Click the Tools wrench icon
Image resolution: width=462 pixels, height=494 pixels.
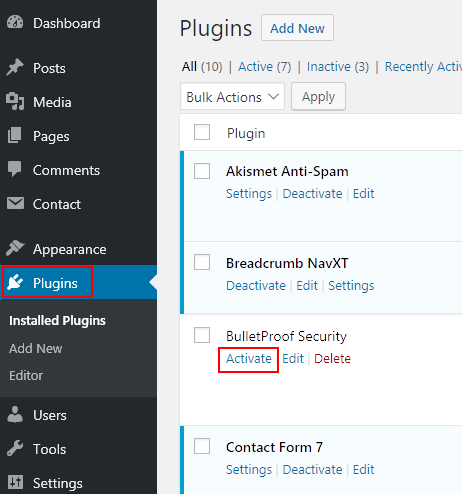[15, 448]
